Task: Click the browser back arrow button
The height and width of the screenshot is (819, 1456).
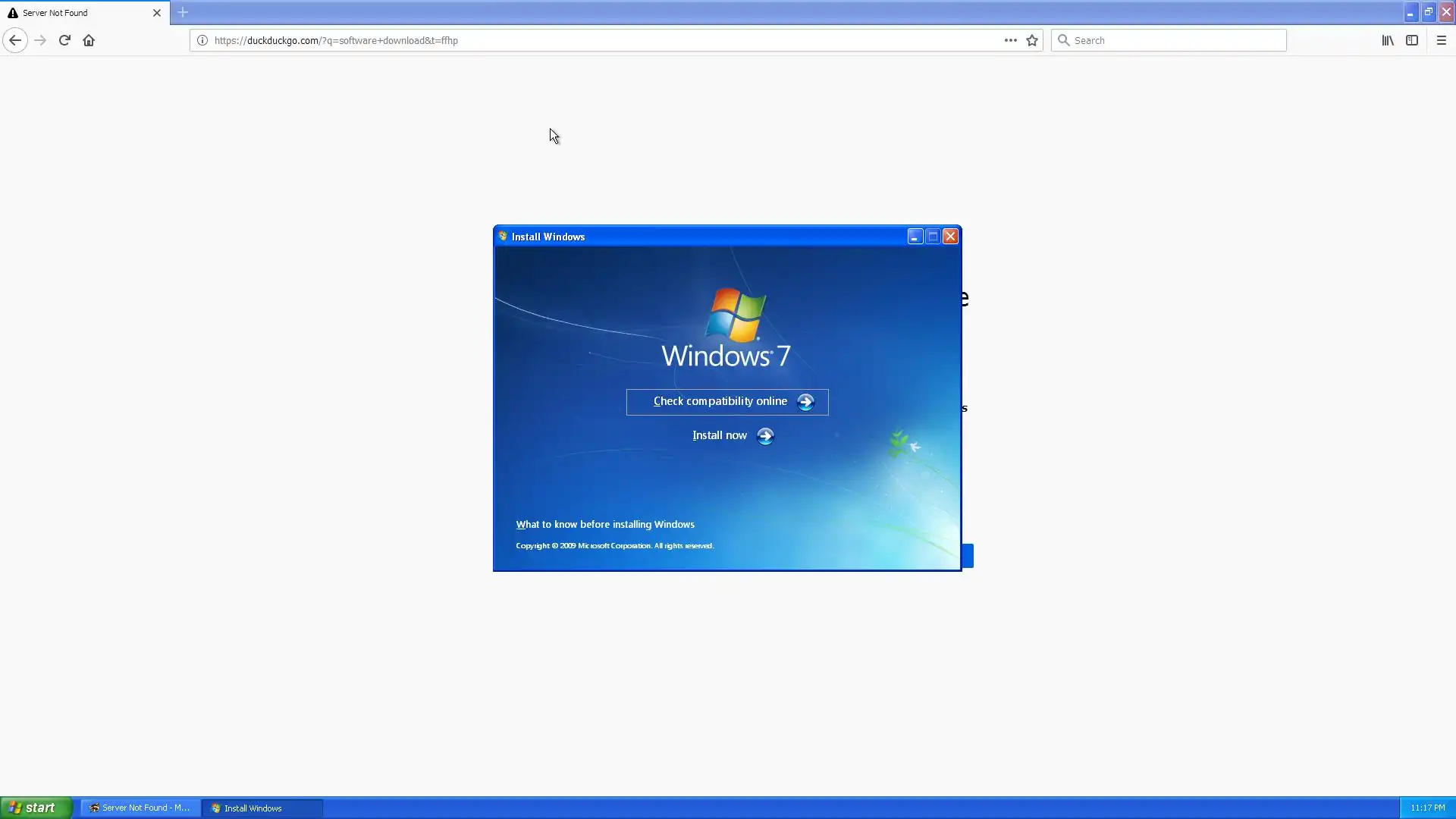Action: tap(15, 40)
